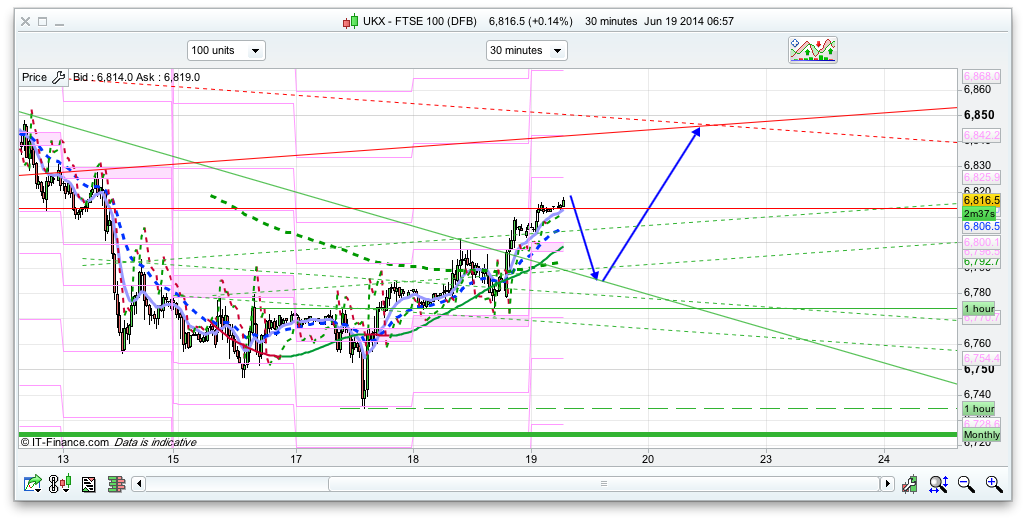Click date label 18 on time axis
Screen dimensions: 1026x521
tap(413, 459)
